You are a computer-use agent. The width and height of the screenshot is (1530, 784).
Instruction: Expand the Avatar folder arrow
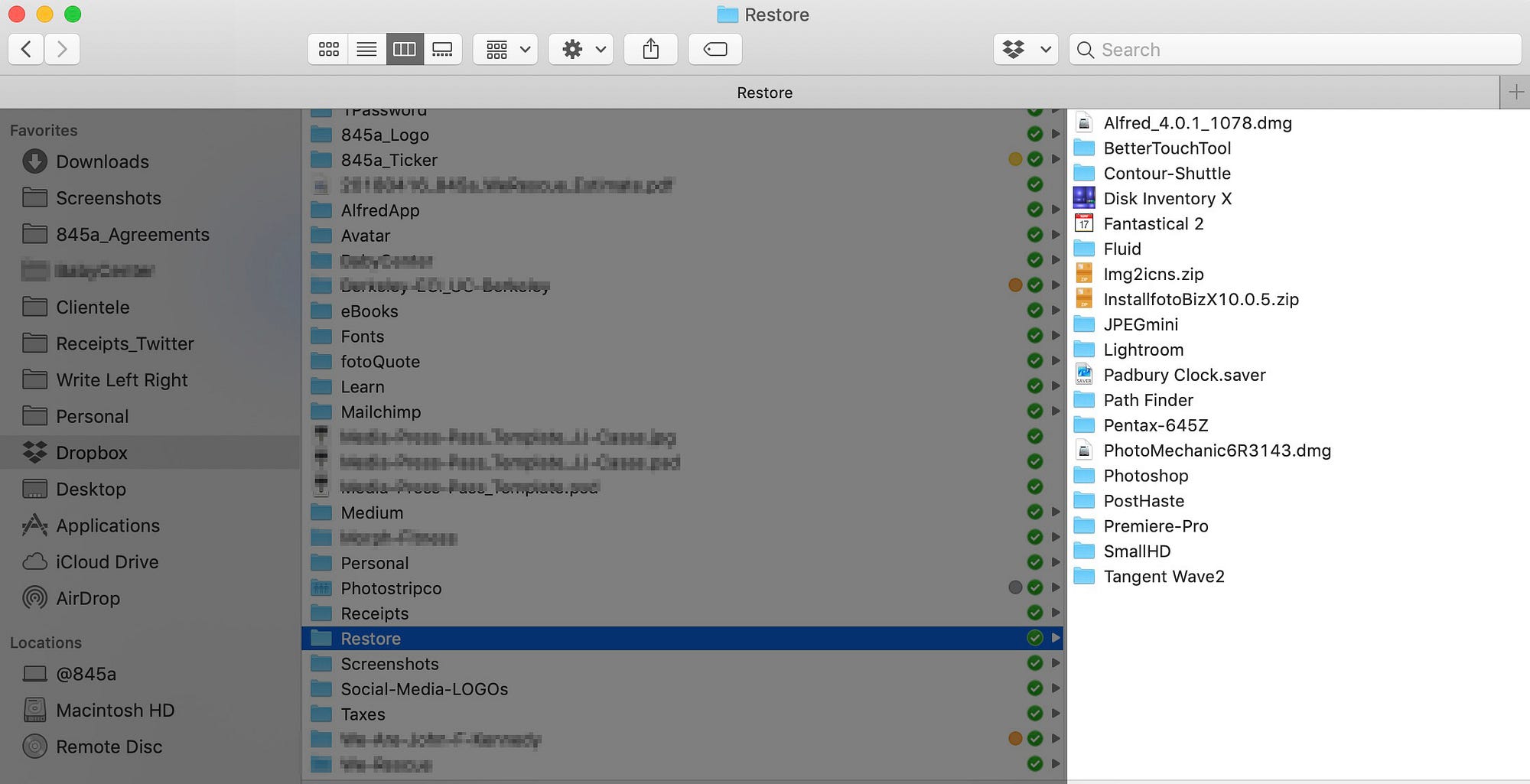[x=1056, y=235]
